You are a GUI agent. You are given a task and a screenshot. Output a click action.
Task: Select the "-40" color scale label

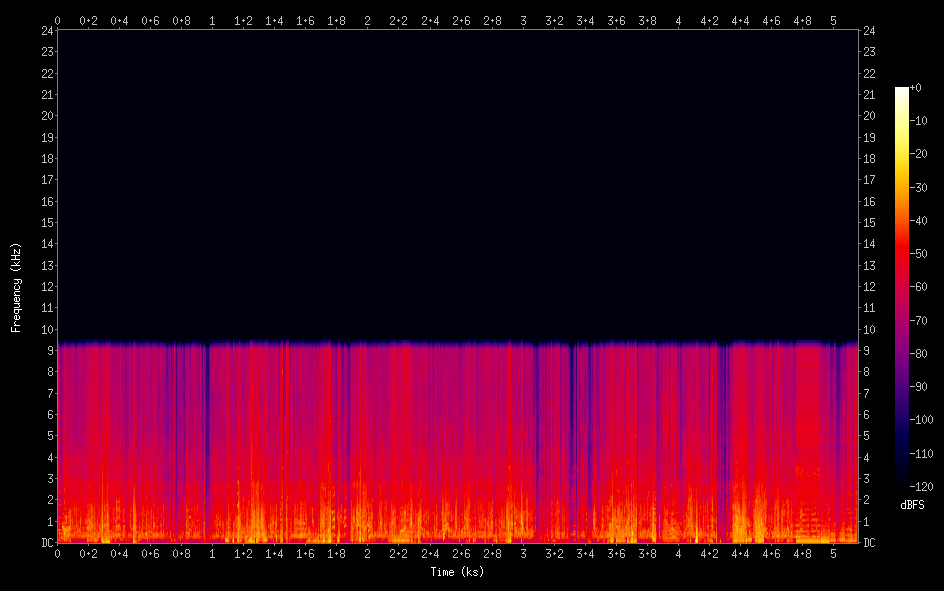[918, 221]
